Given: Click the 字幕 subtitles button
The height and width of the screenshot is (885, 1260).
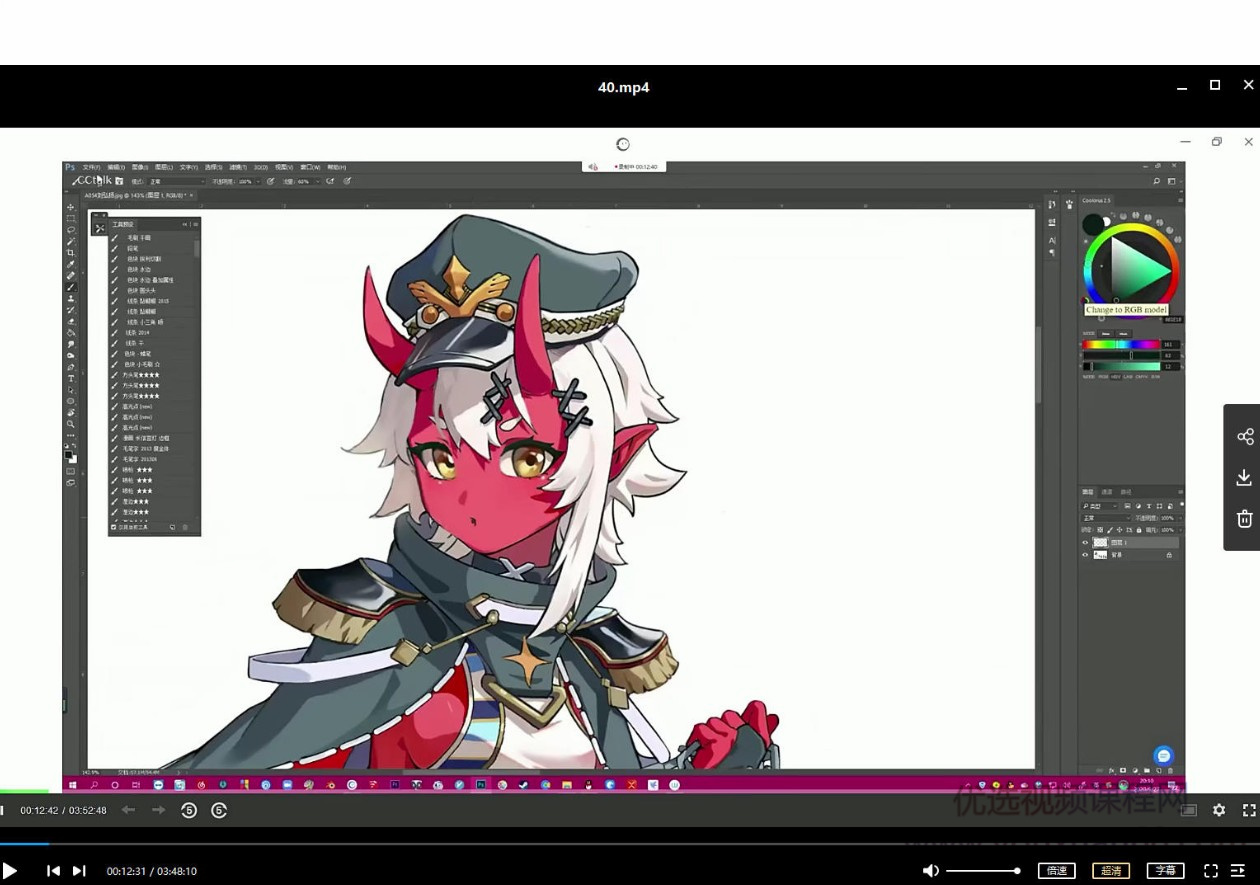Looking at the screenshot, I should [x=1165, y=871].
